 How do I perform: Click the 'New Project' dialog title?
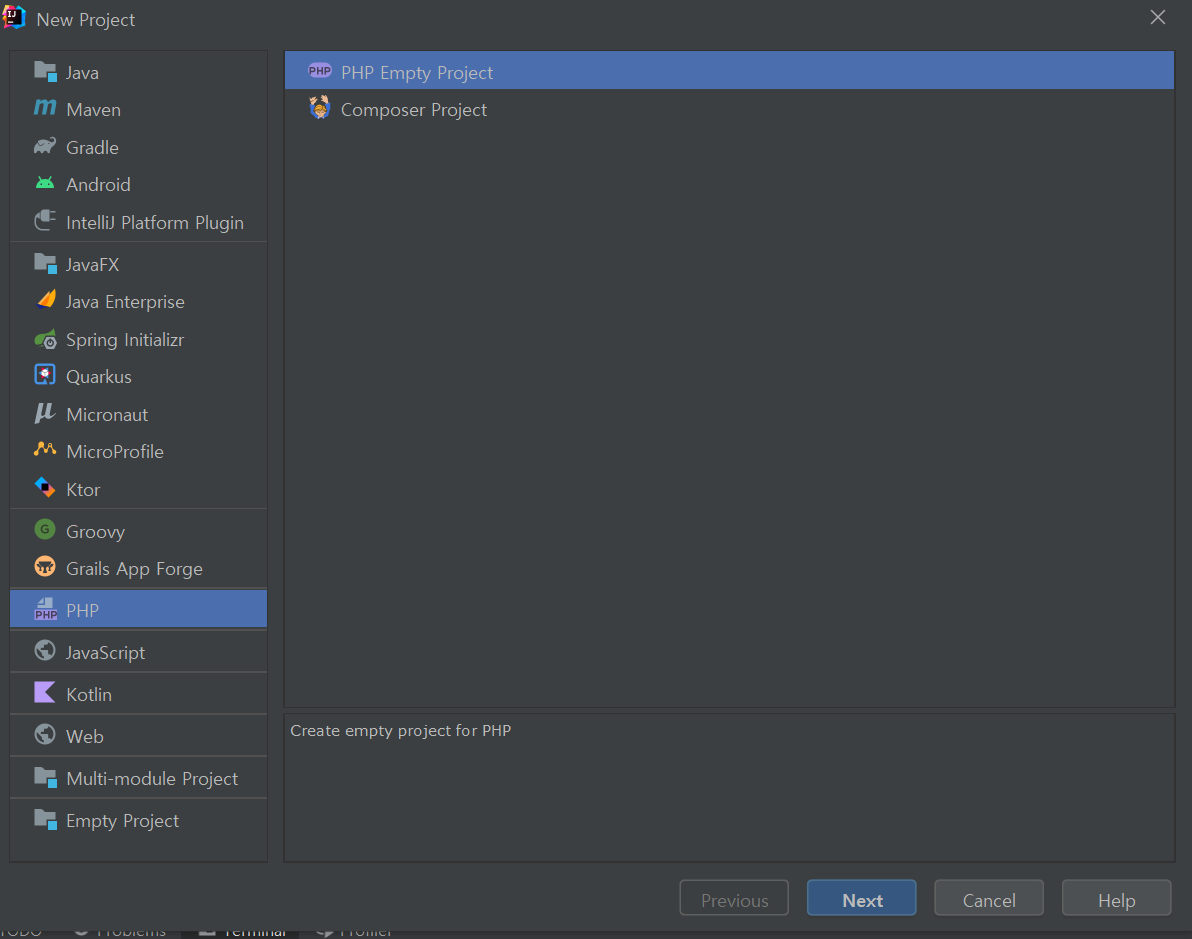pyautogui.click(x=86, y=20)
